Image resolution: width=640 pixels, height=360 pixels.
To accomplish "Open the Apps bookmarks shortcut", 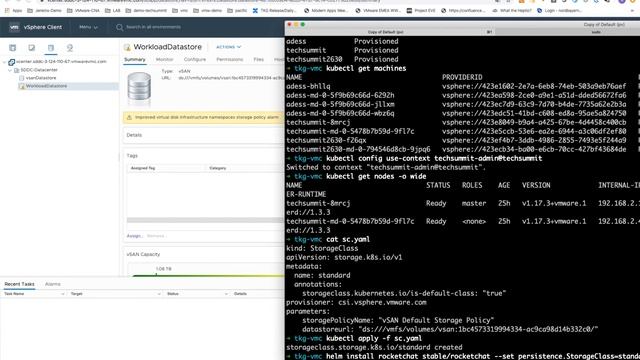I will click(x=13, y=11).
